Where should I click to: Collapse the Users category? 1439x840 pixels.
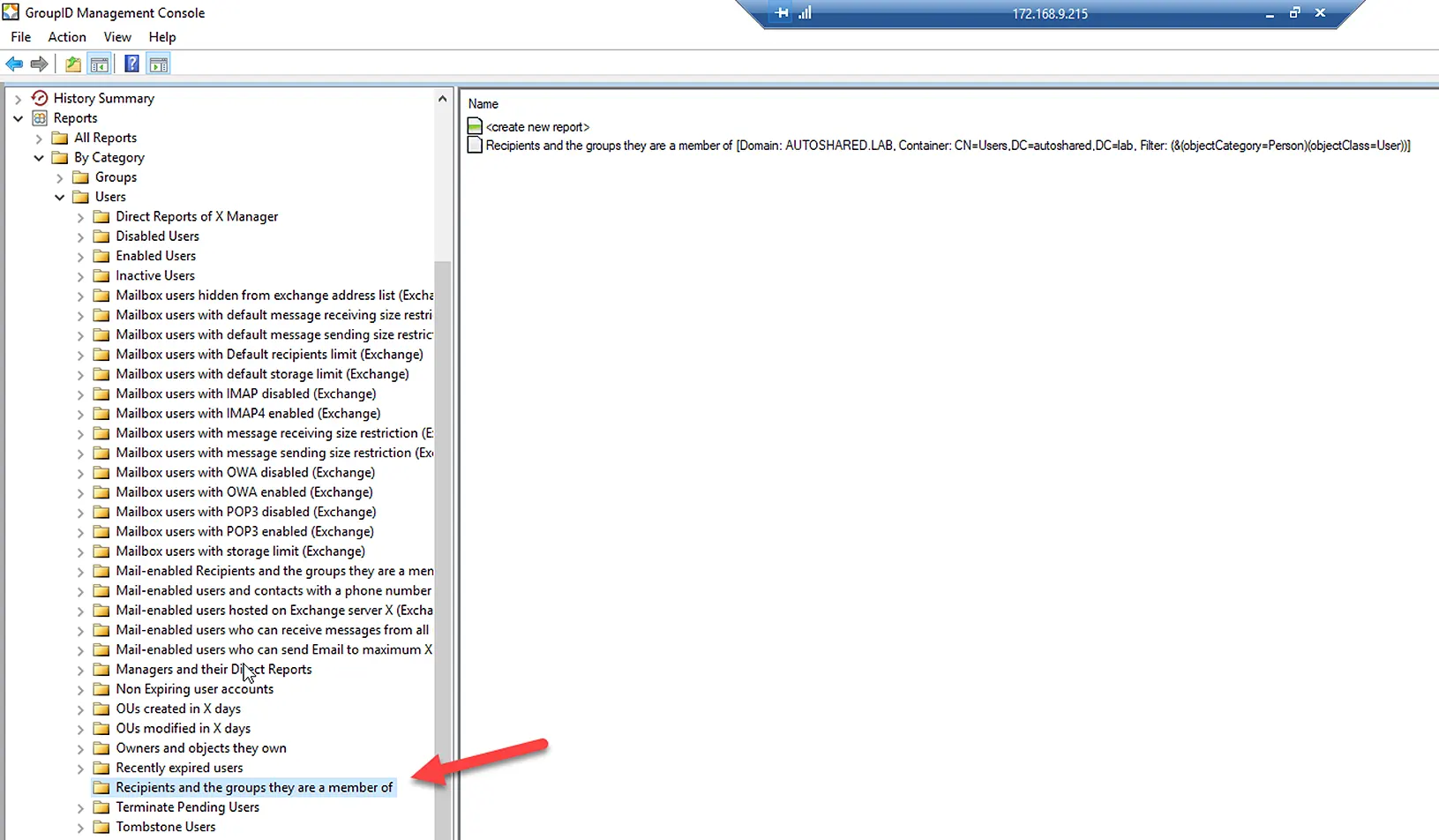click(x=60, y=198)
